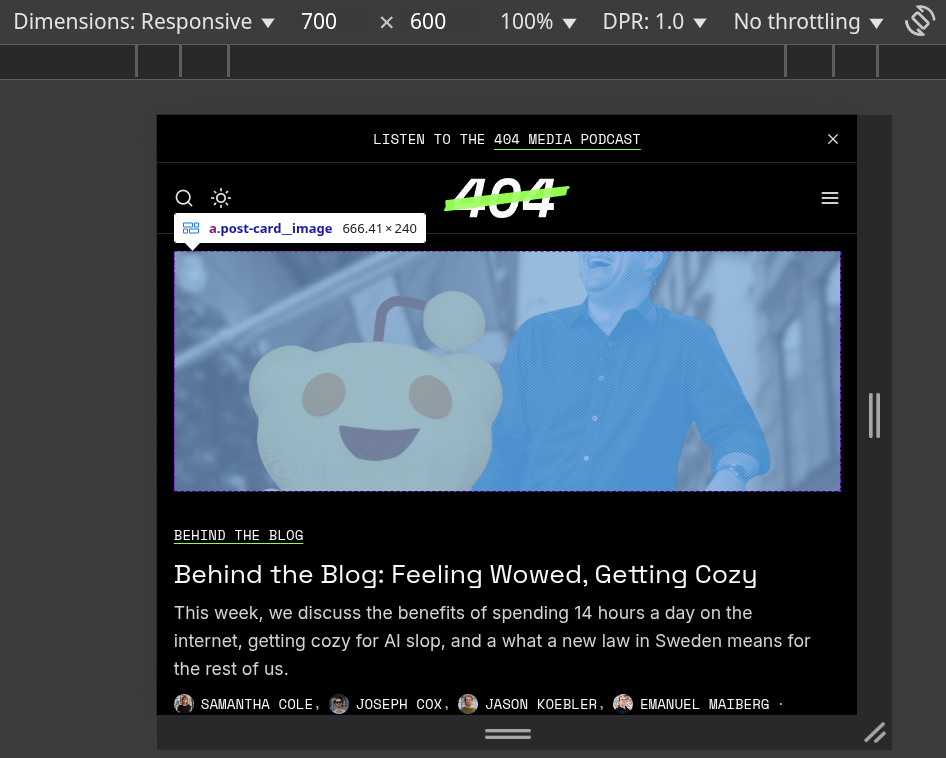Dismiss the podcast banner with the X
The image size is (946, 758).
coord(833,139)
